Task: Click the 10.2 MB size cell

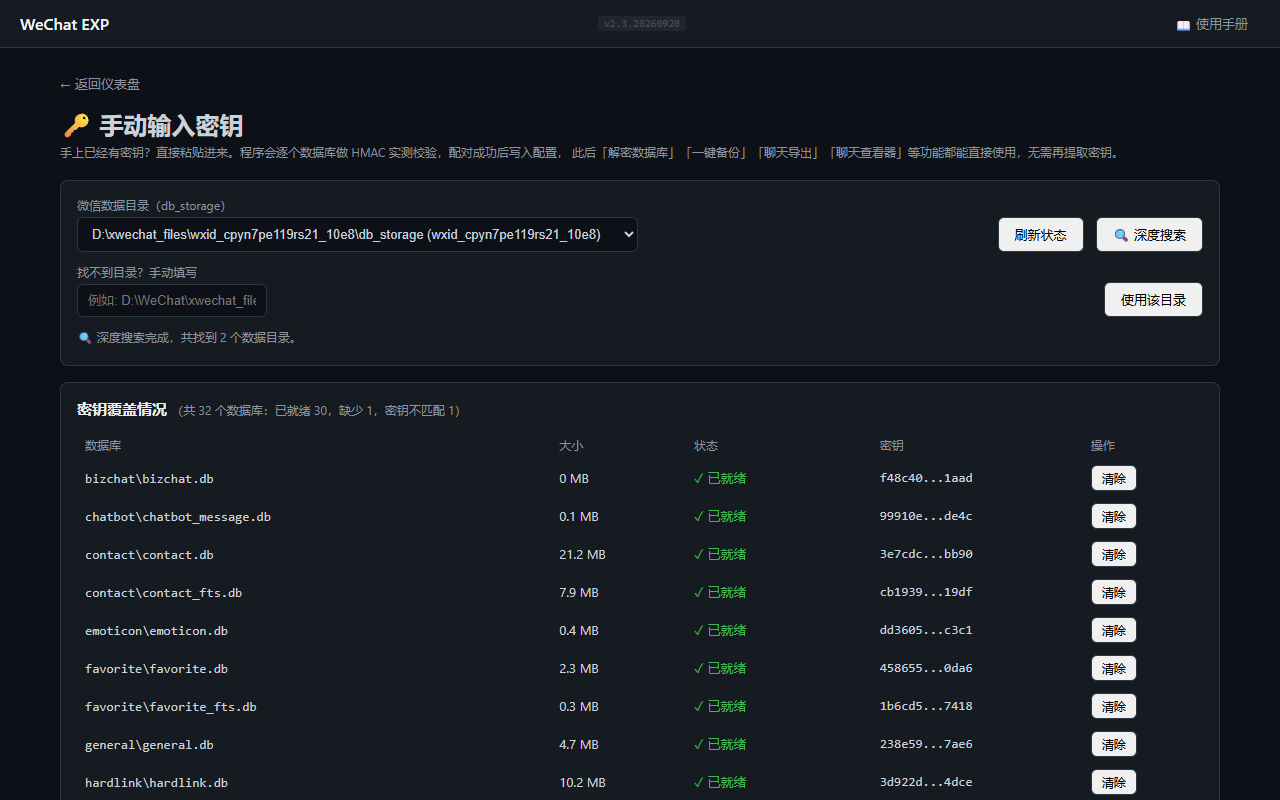Action: tap(582, 783)
